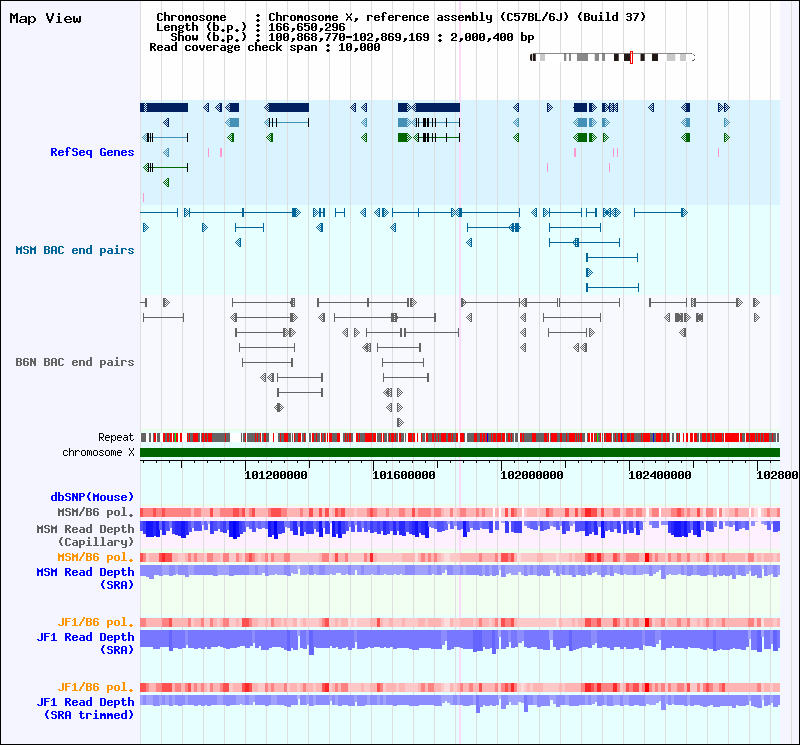
Task: Open MSM Read Depth (Capillary) label
Action: coord(85,535)
